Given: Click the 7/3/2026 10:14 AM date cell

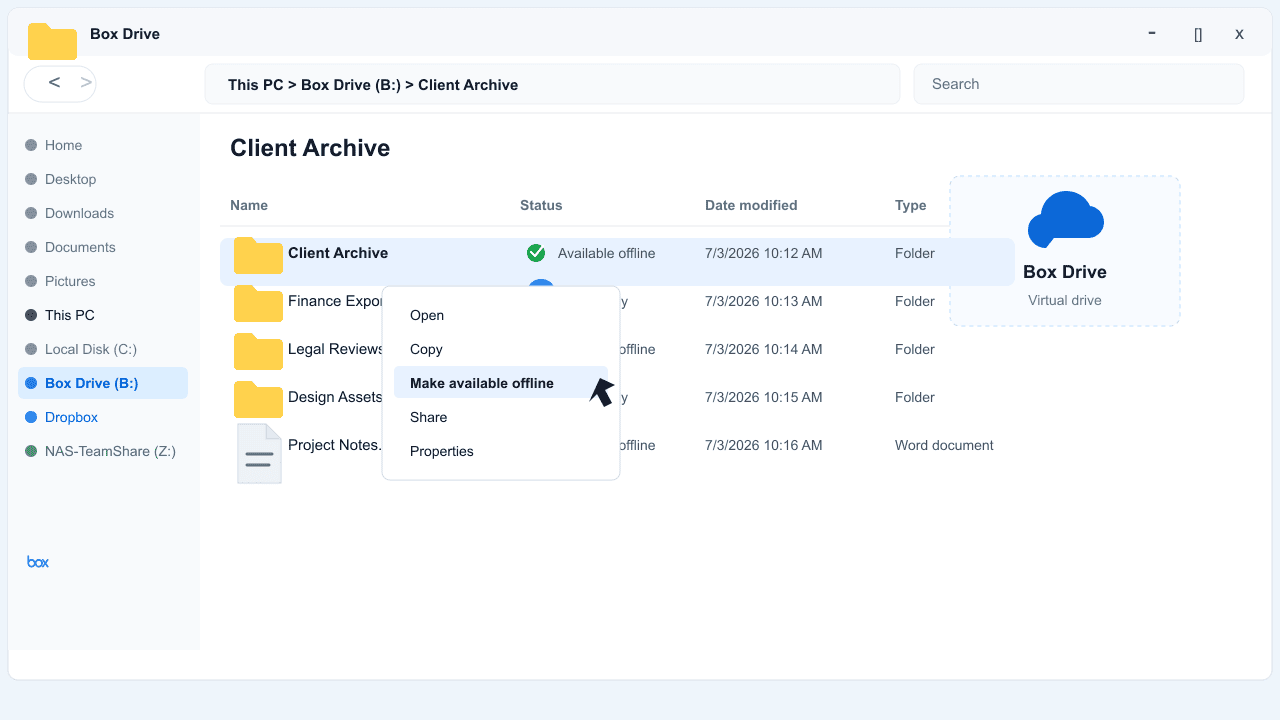Looking at the screenshot, I should pyautogui.click(x=764, y=349).
